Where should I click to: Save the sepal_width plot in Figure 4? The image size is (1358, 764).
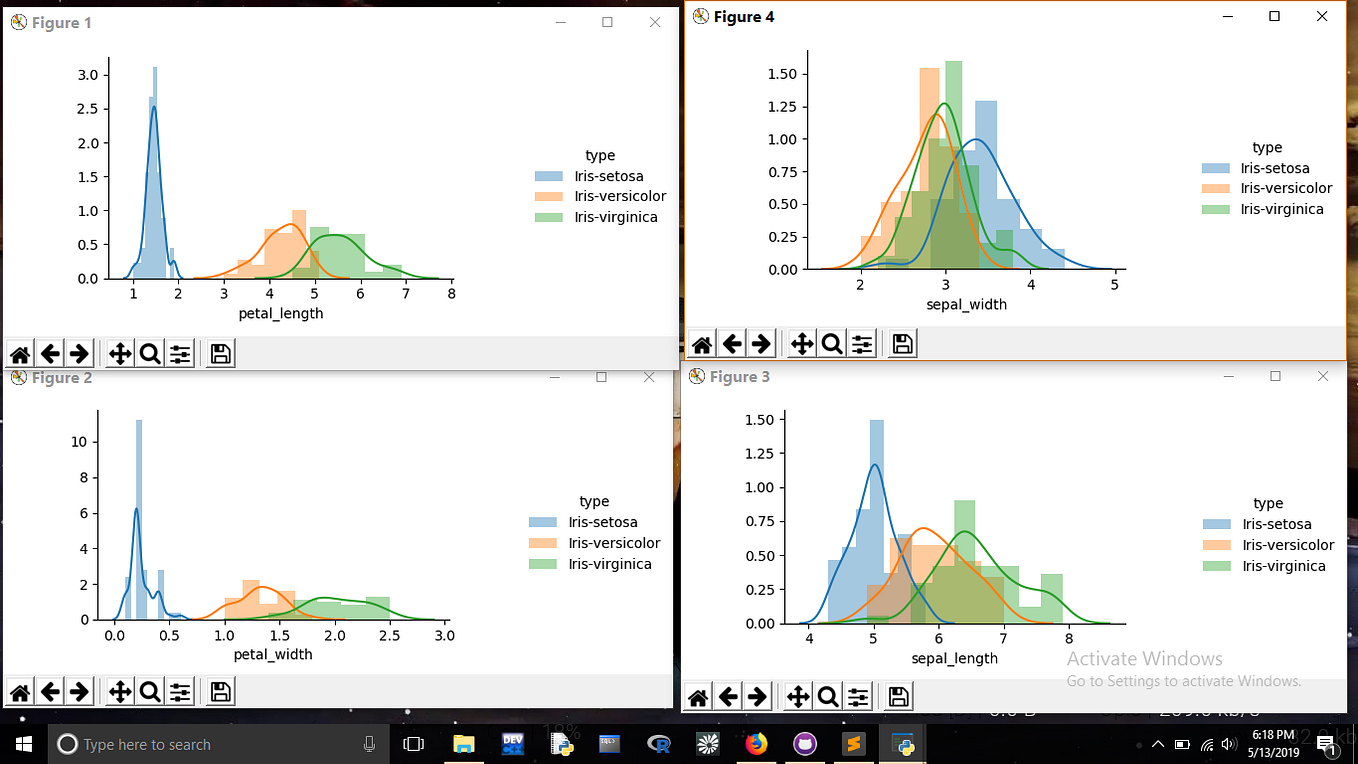click(x=901, y=343)
